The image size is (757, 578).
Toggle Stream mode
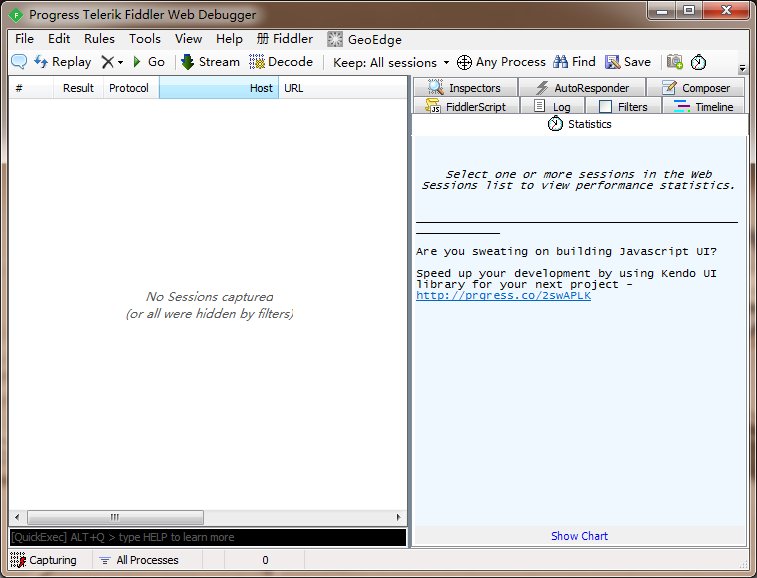pyautogui.click(x=210, y=62)
